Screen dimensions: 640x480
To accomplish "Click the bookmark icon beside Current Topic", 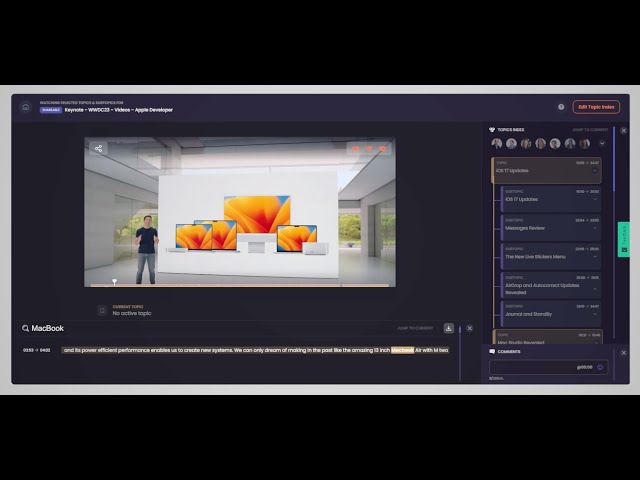I will click(x=102, y=310).
